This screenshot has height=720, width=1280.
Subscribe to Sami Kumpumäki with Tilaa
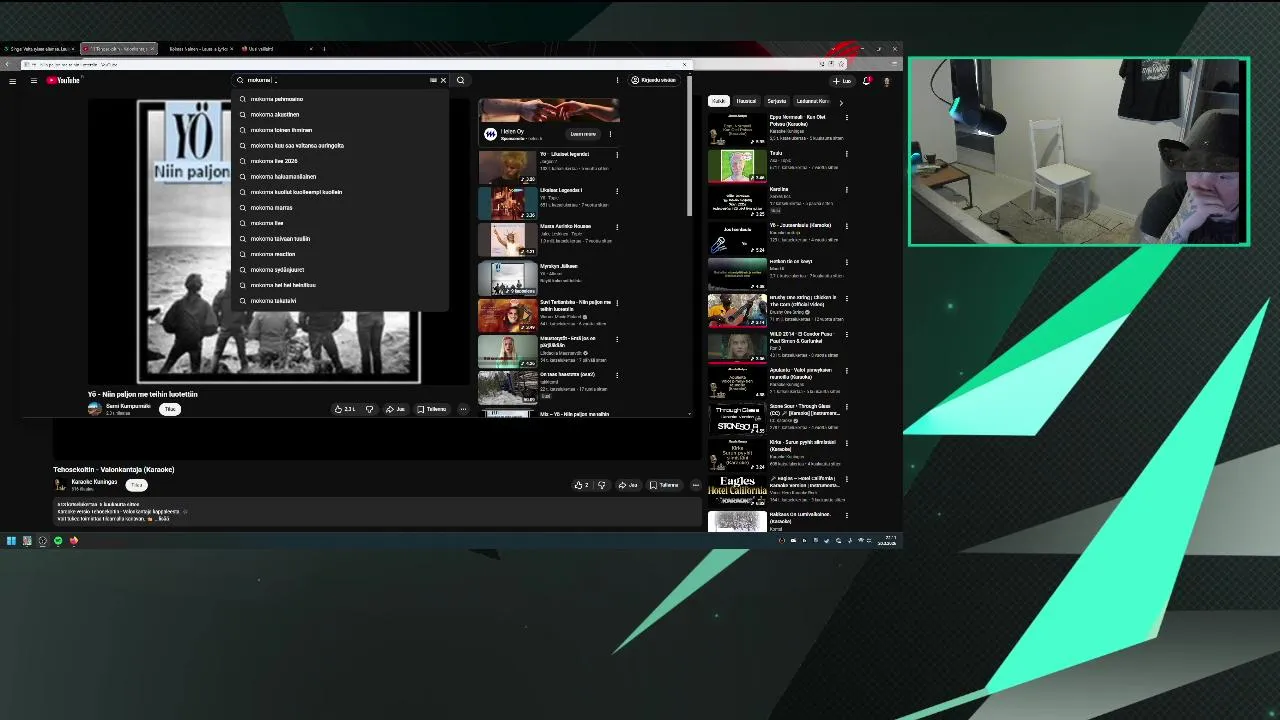coord(170,409)
